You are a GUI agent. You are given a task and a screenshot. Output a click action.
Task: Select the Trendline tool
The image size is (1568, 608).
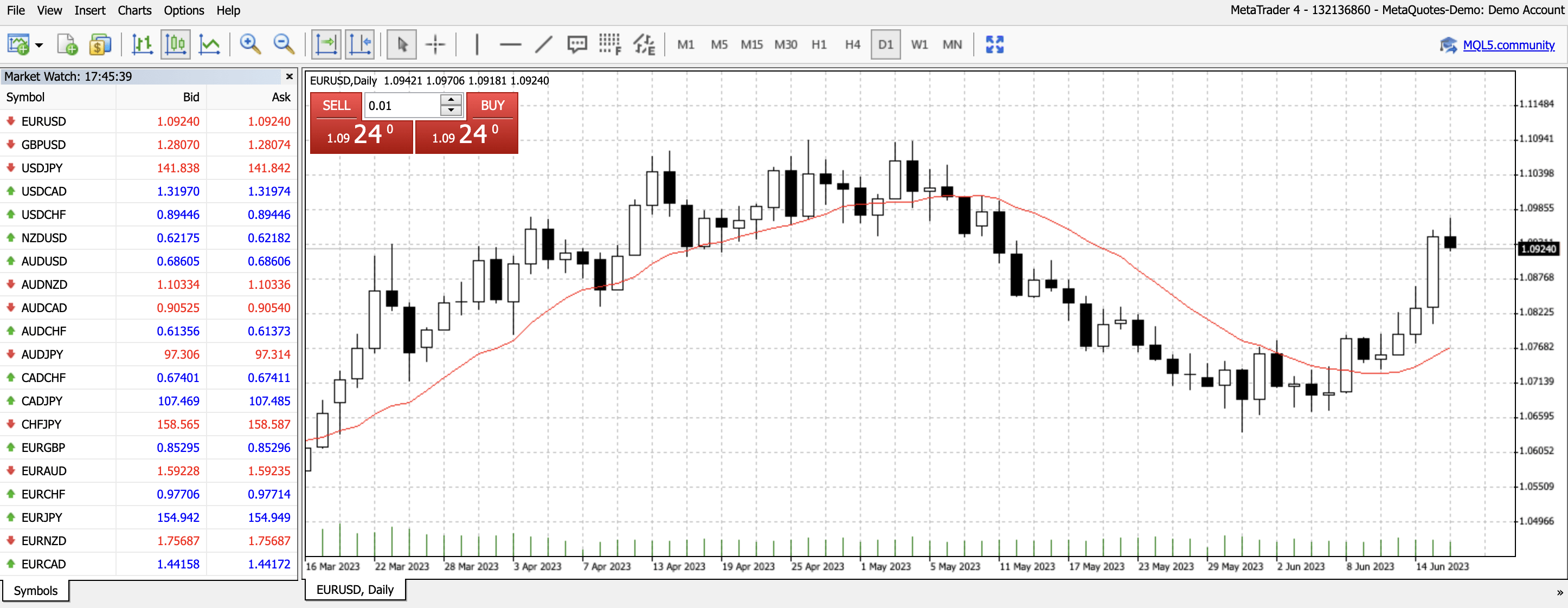(544, 44)
